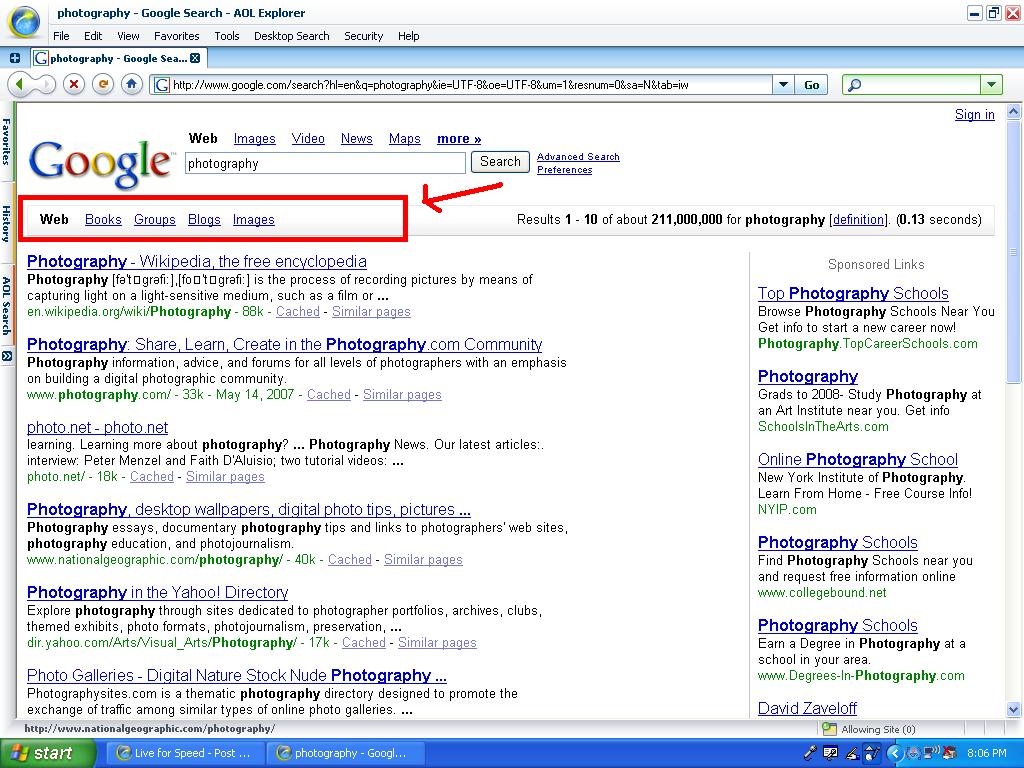
Task: Click the Allowing Site popup status icon
Action: [x=829, y=729]
